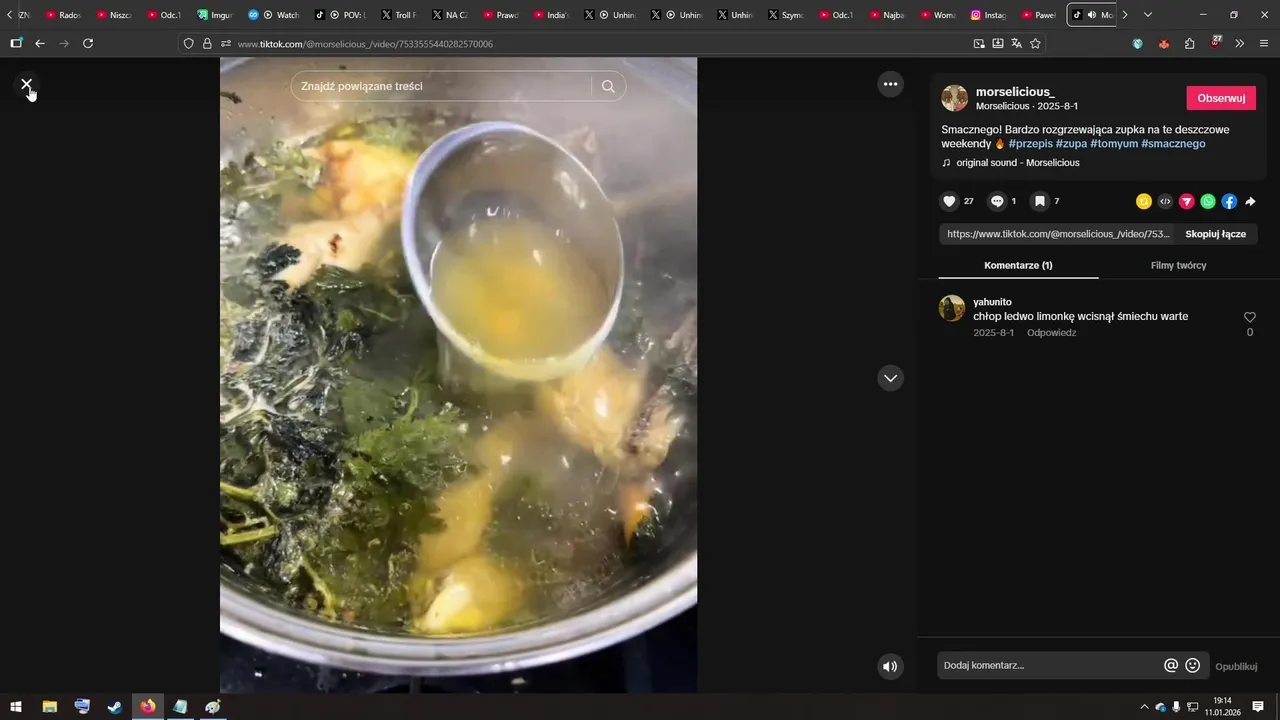Screen dimensions: 1280x720
Task: Switch to the 'Troll F' X browser tab
Action: [398, 15]
